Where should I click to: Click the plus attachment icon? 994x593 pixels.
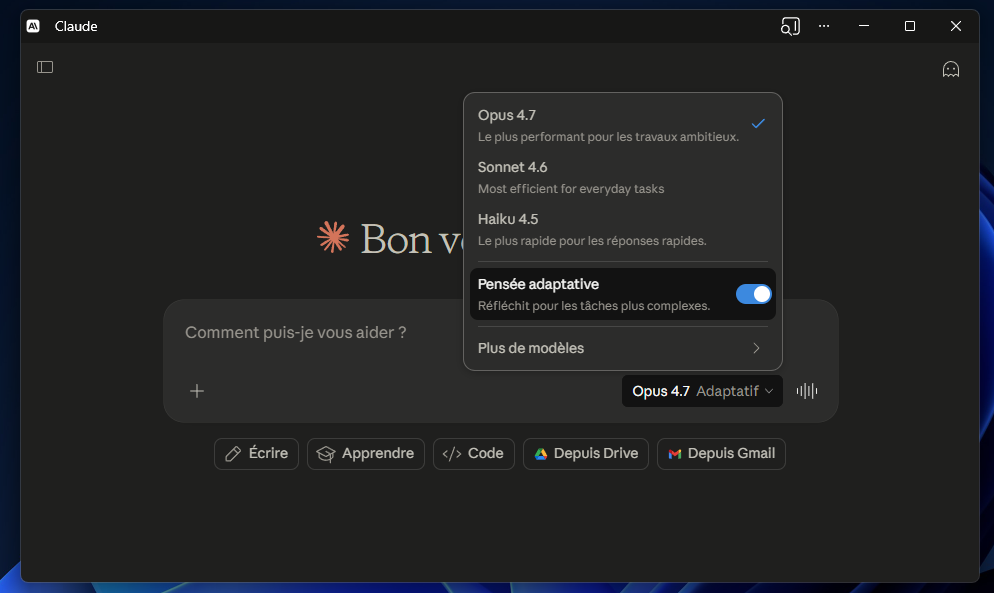pyautogui.click(x=197, y=391)
